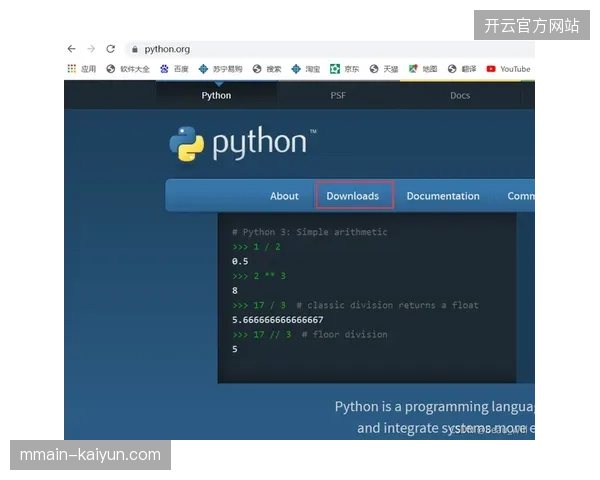Click the python logo image
Viewport: 600px width, 480px height.
coord(243,143)
